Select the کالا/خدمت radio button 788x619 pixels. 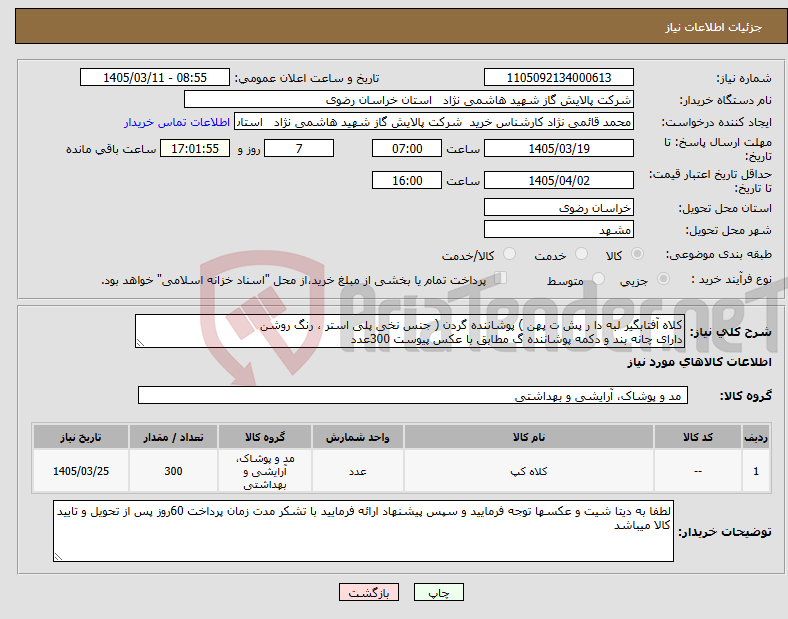[510, 254]
